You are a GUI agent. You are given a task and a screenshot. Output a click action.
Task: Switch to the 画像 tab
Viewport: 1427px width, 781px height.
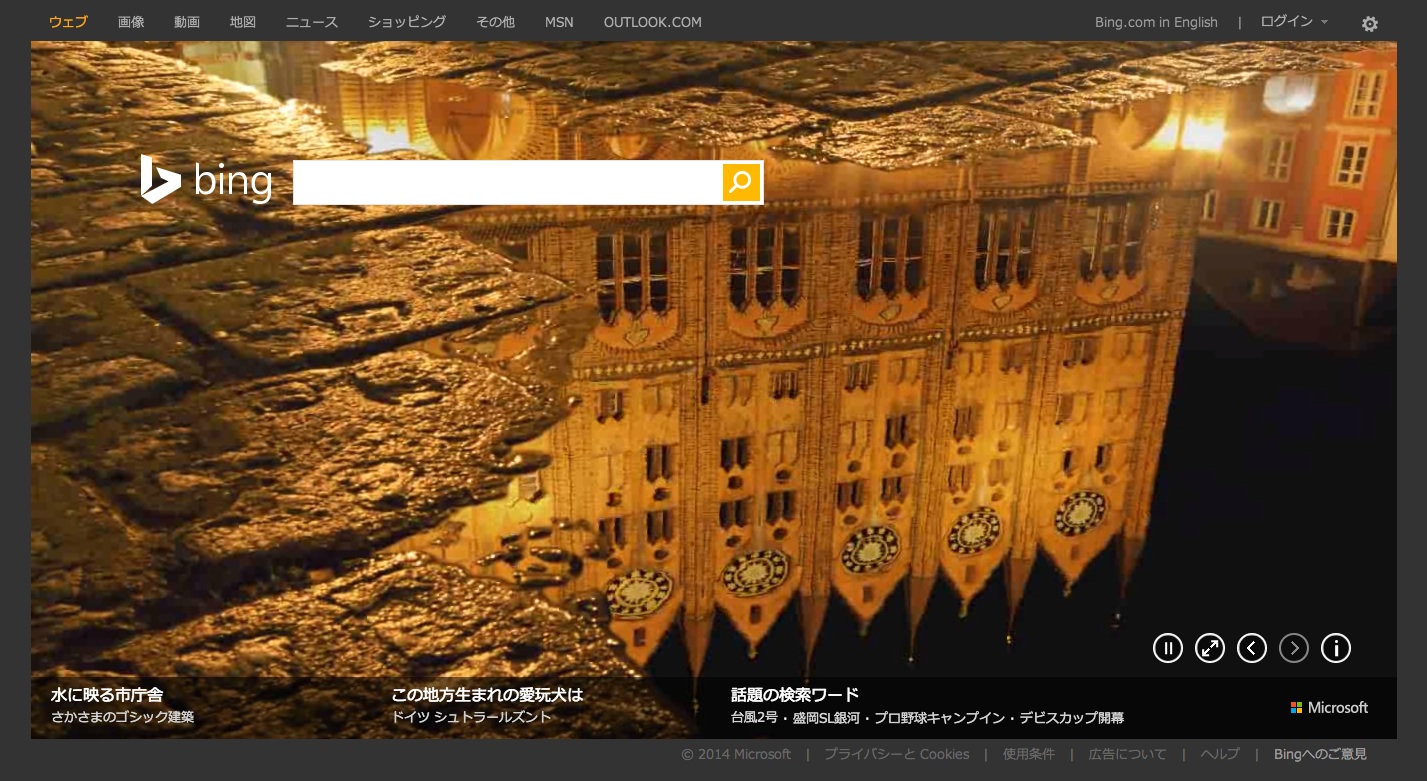[131, 22]
